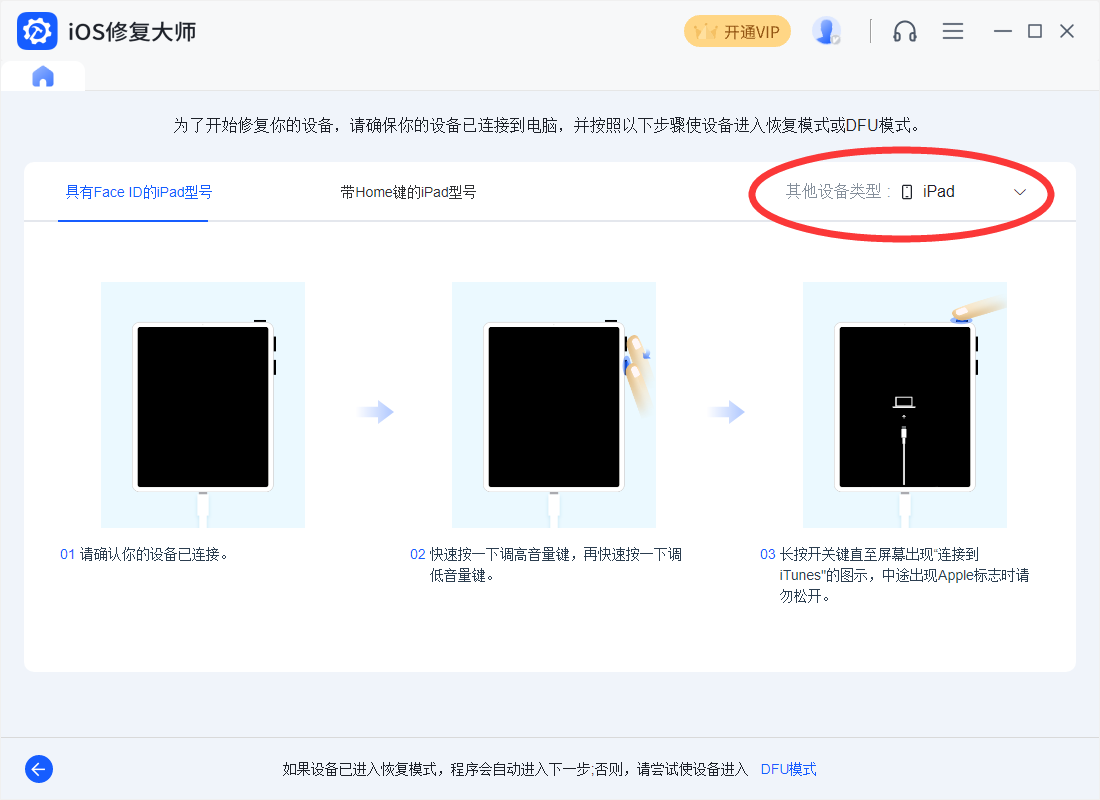Click step 03 power button illustration
This screenshot has height=800, width=1100.
click(x=905, y=405)
